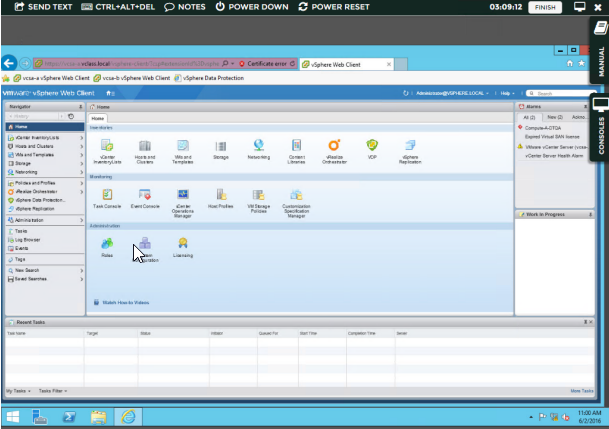Click the Windows Start button
Screen dimensions: 609x429
pos(13,417)
